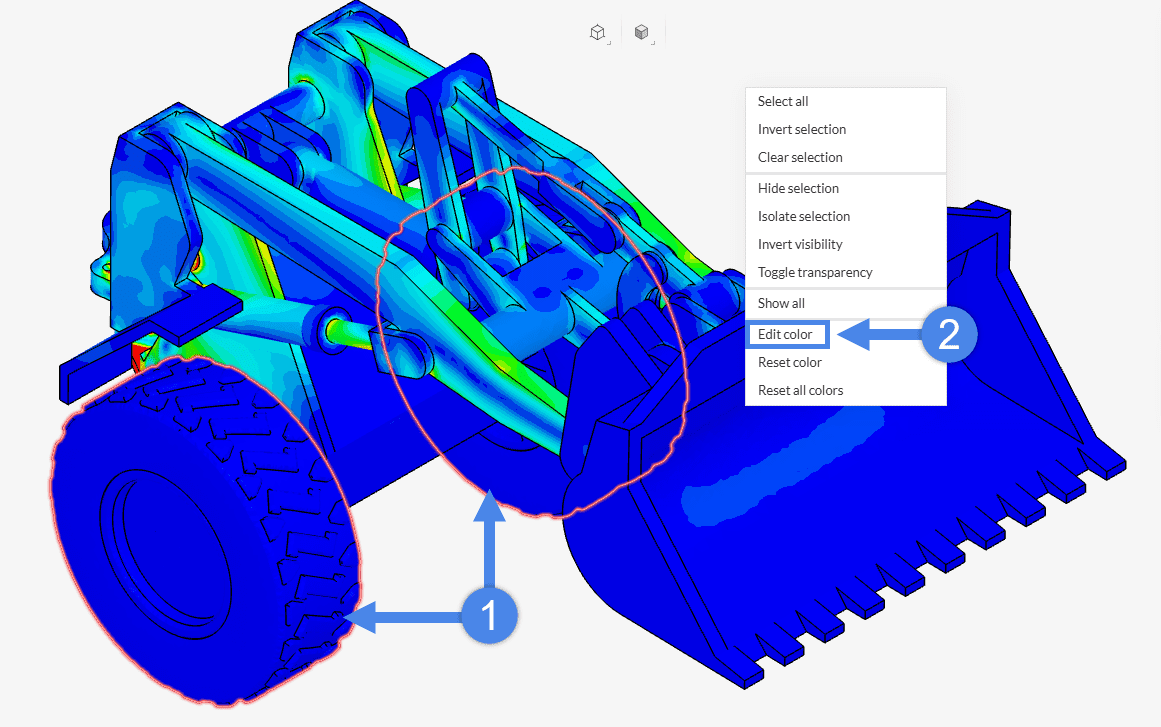
Task: Click 'Invert selection' in the context menu
Action: [x=802, y=129]
